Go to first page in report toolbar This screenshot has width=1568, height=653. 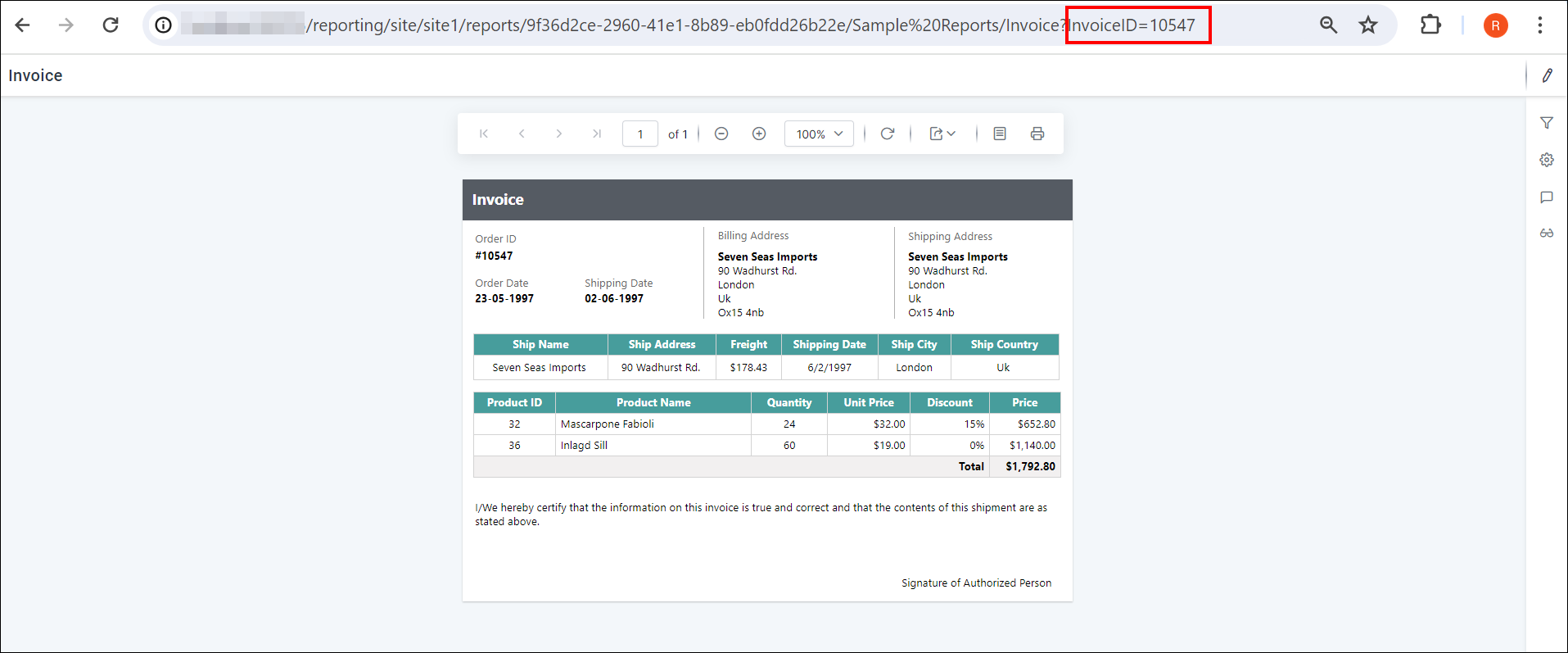[x=484, y=134]
